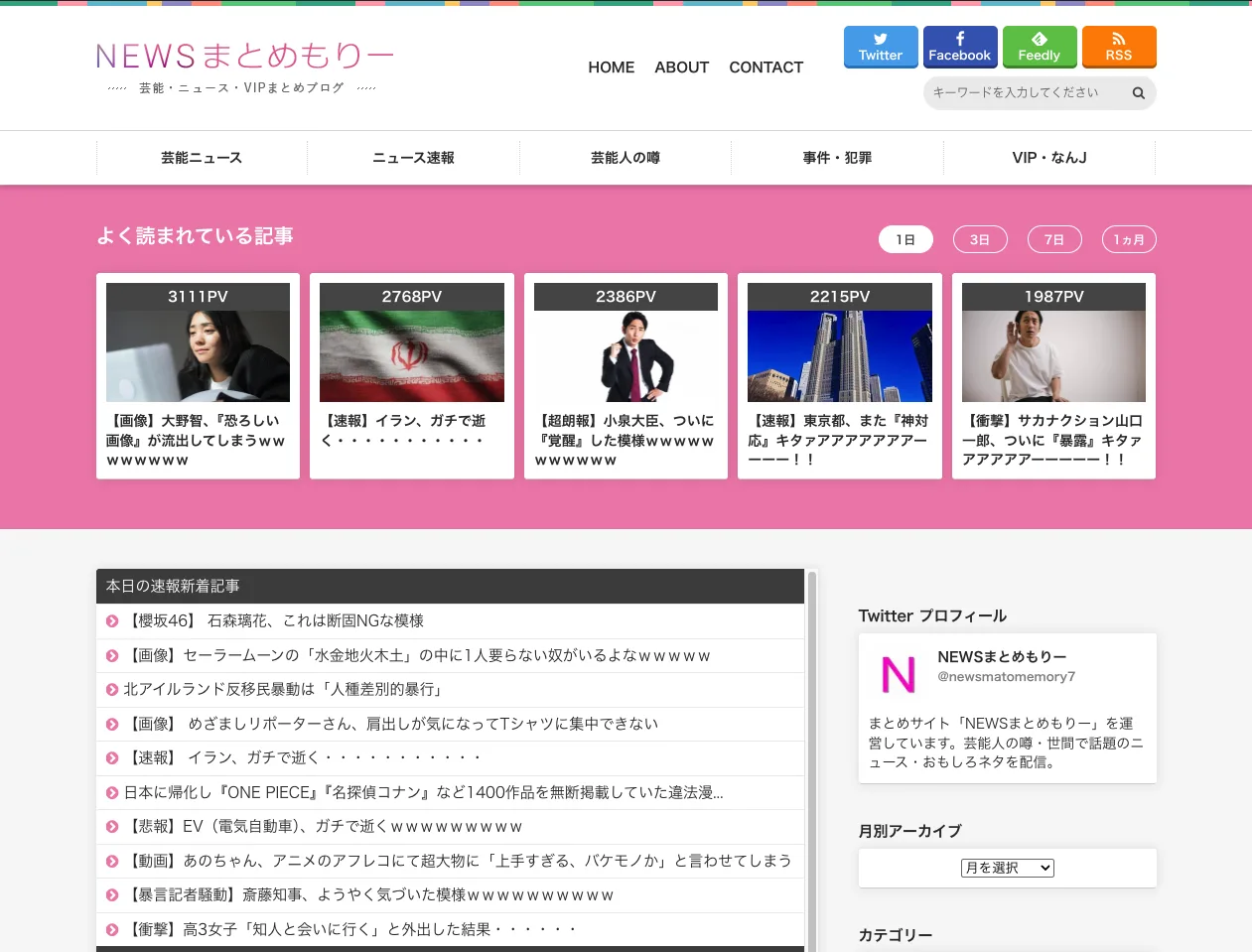Open the pink N Twitter profile avatar

[899, 675]
